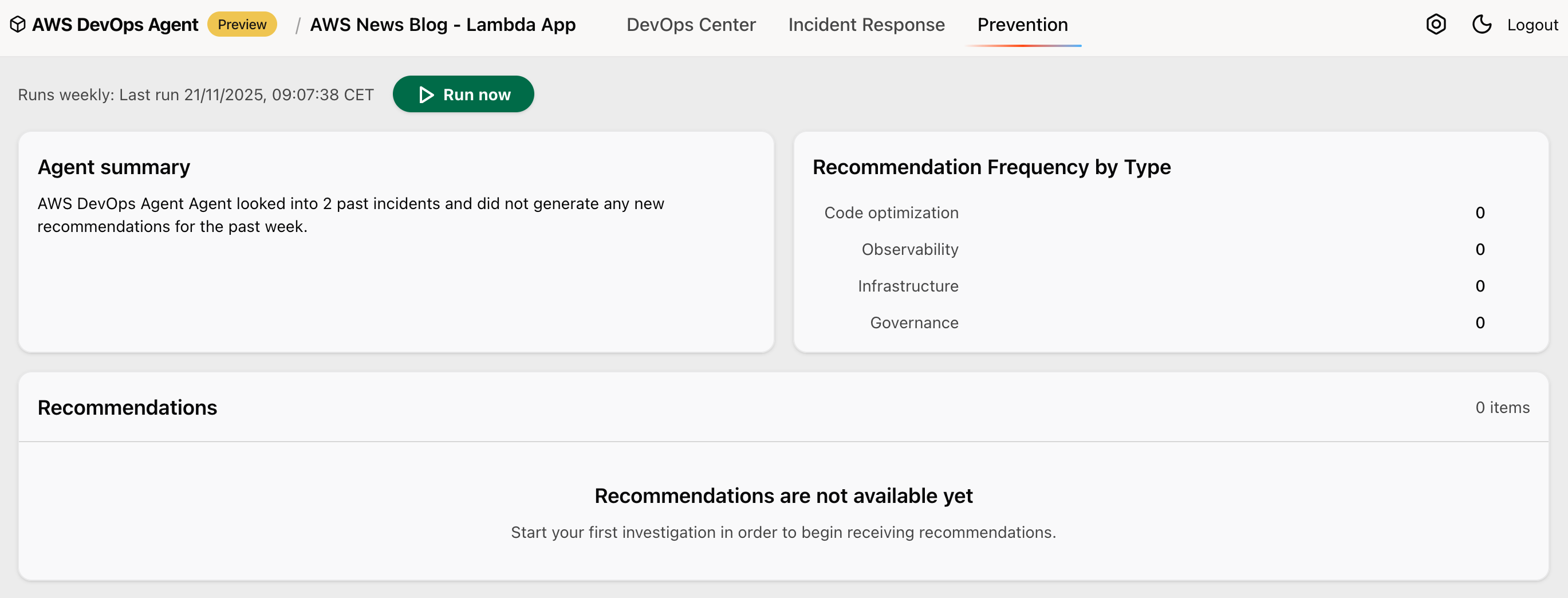Image resolution: width=1568 pixels, height=598 pixels.
Task: Toggle dark mode with the moon icon
Action: [1482, 25]
